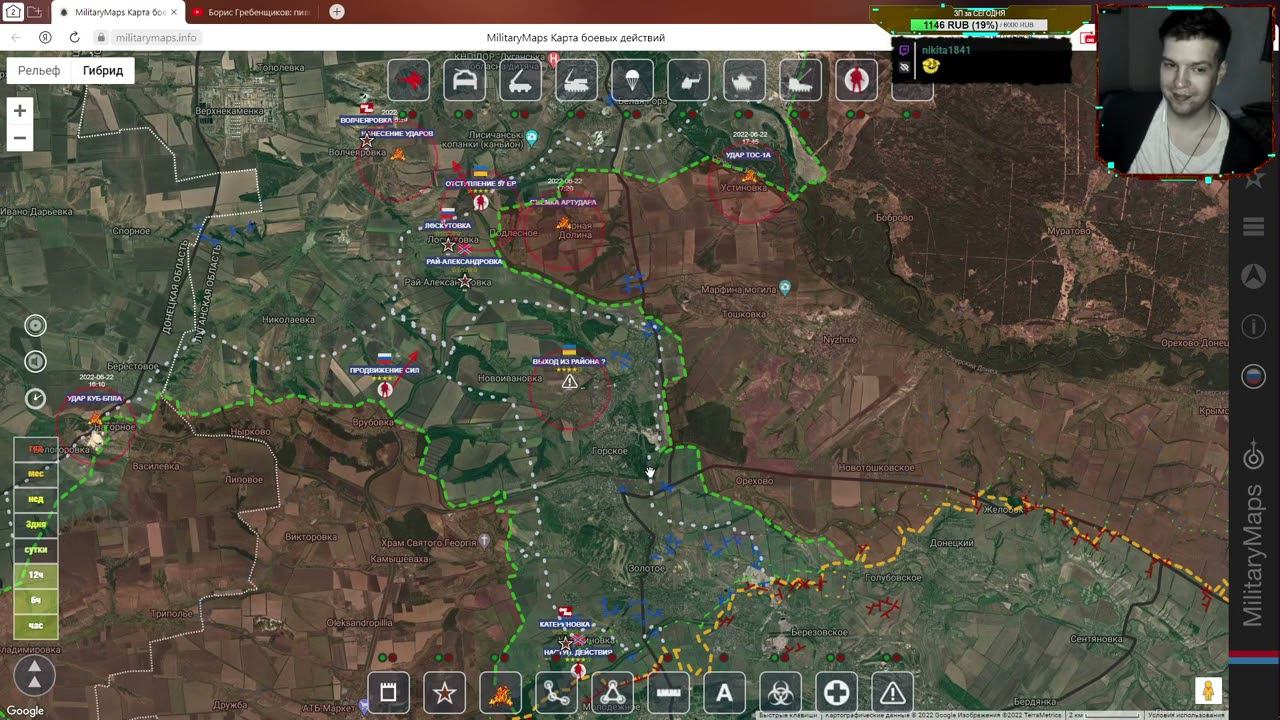Open Быстрые клавиши link at bottom
This screenshot has height=720, width=1280.
[788, 715]
